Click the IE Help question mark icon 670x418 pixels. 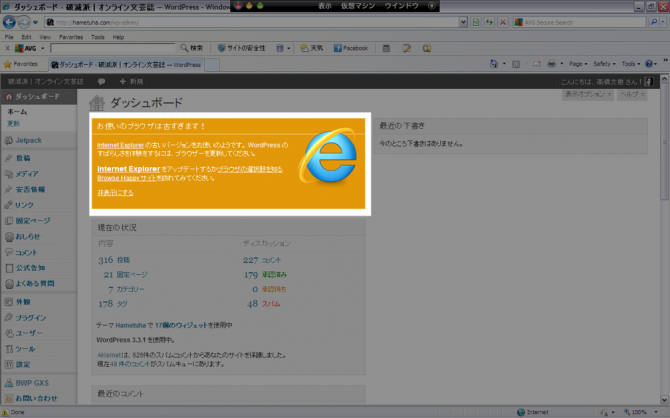pyautogui.click(x=649, y=64)
